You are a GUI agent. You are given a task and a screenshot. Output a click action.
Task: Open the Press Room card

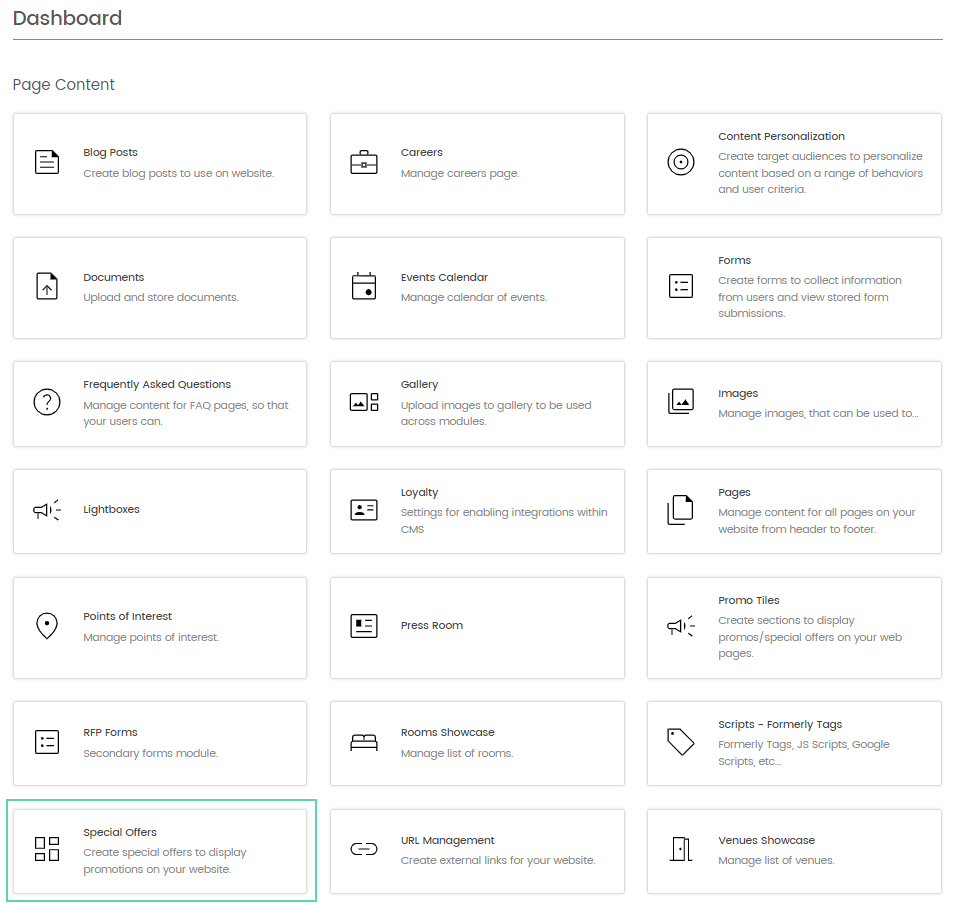tap(477, 627)
